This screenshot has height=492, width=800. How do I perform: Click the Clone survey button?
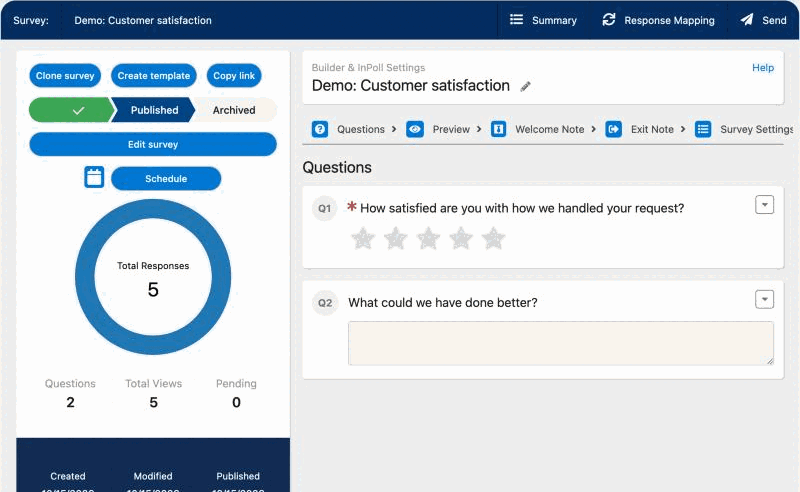tap(65, 76)
